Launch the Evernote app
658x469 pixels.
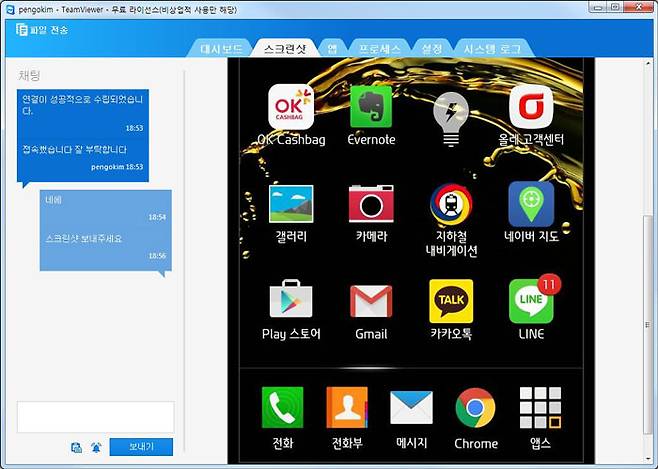371,107
